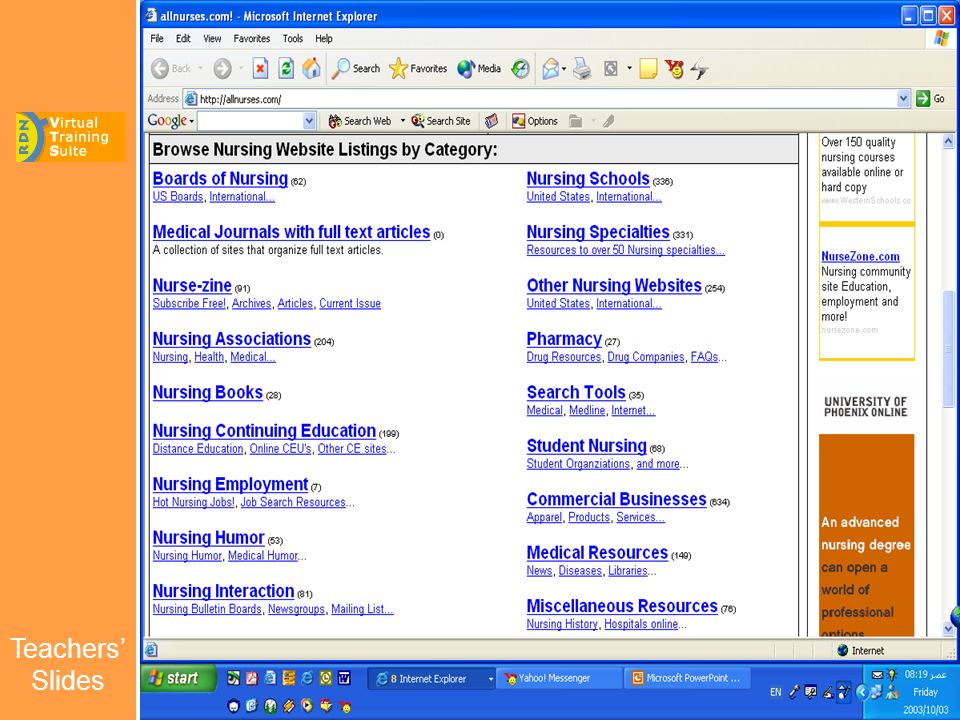
Task: Open the Pharmacy category link
Action: click(564, 339)
